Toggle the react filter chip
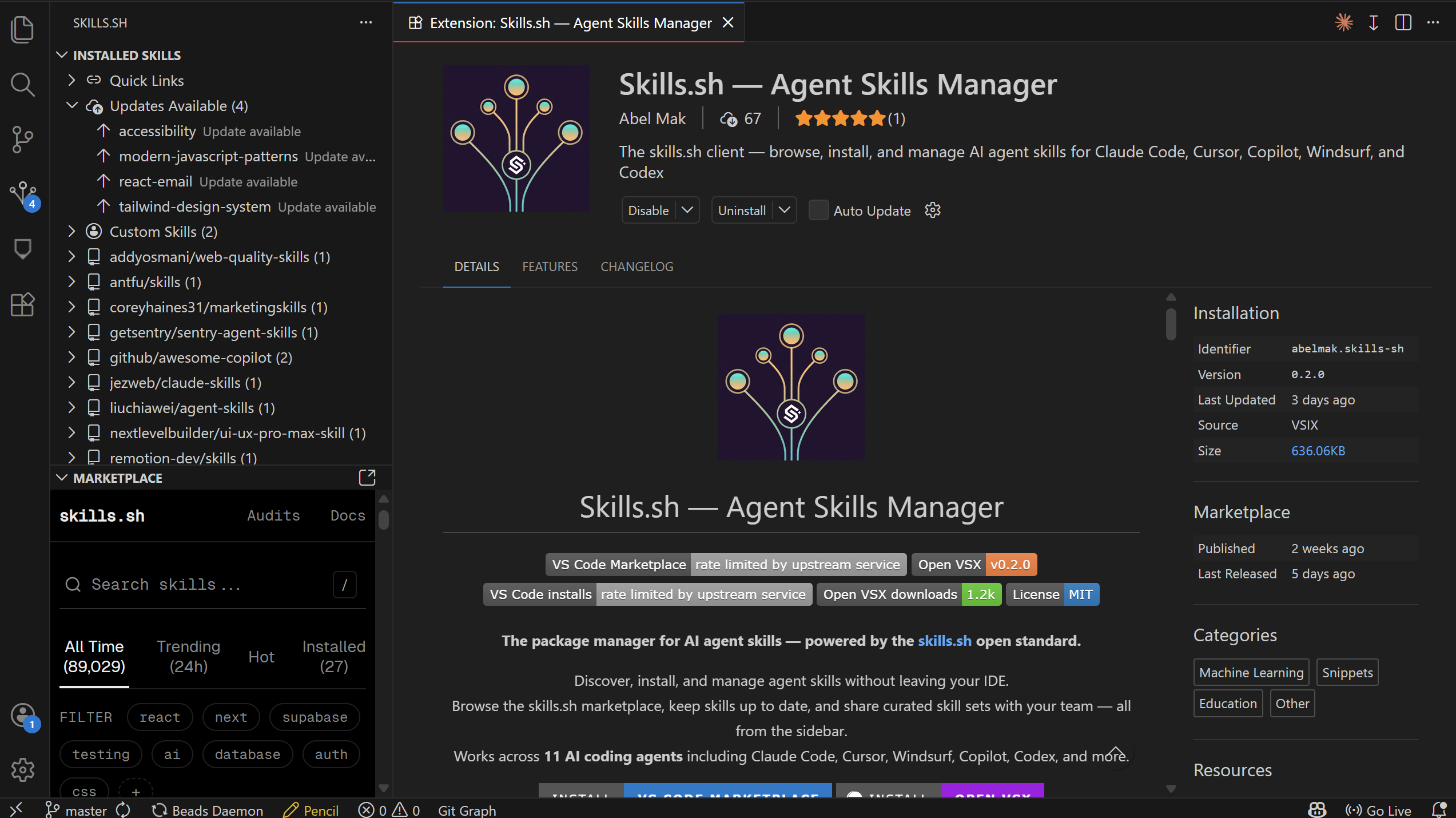 click(160, 717)
